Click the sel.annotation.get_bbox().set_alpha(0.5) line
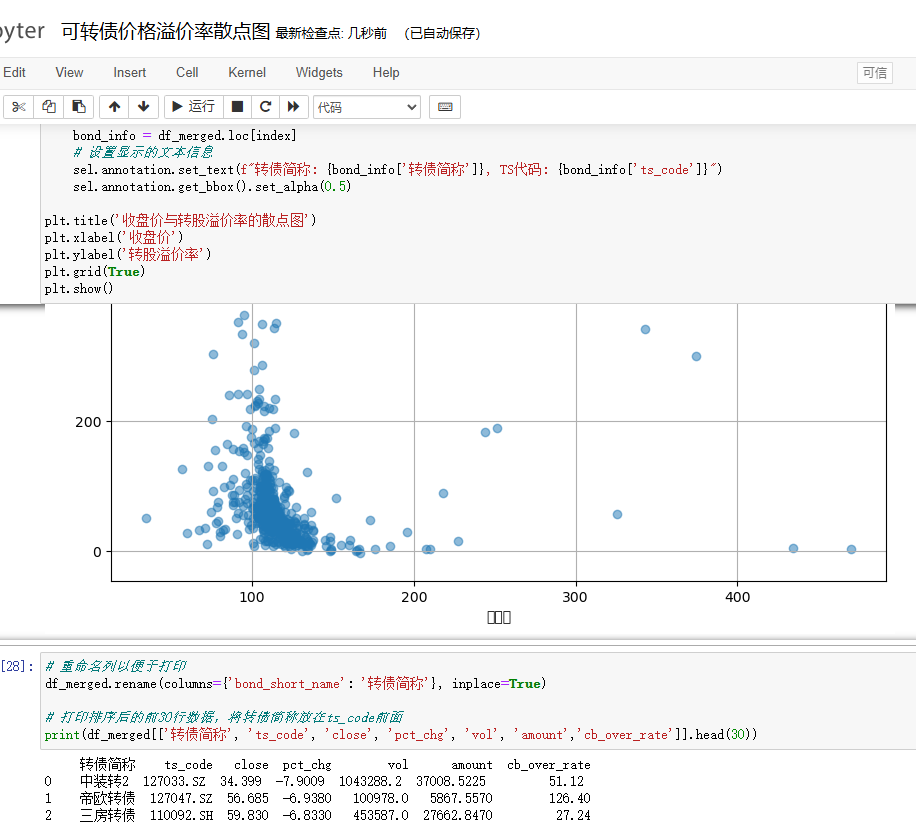This screenshot has width=916, height=822. (211, 186)
